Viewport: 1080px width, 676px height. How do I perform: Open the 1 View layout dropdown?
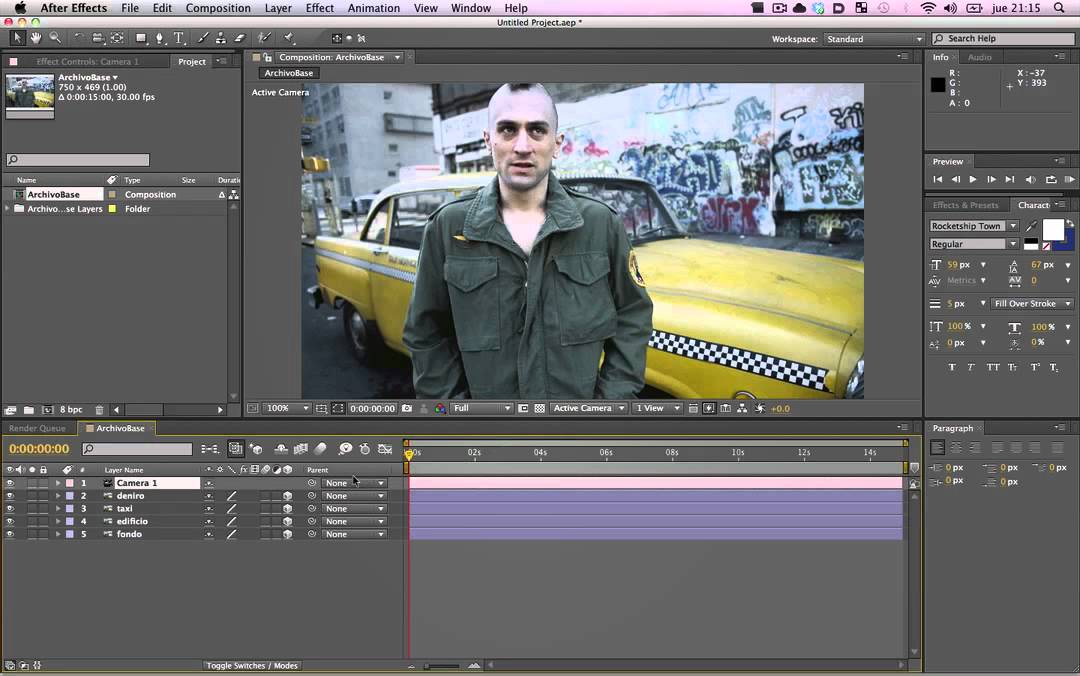(x=657, y=408)
